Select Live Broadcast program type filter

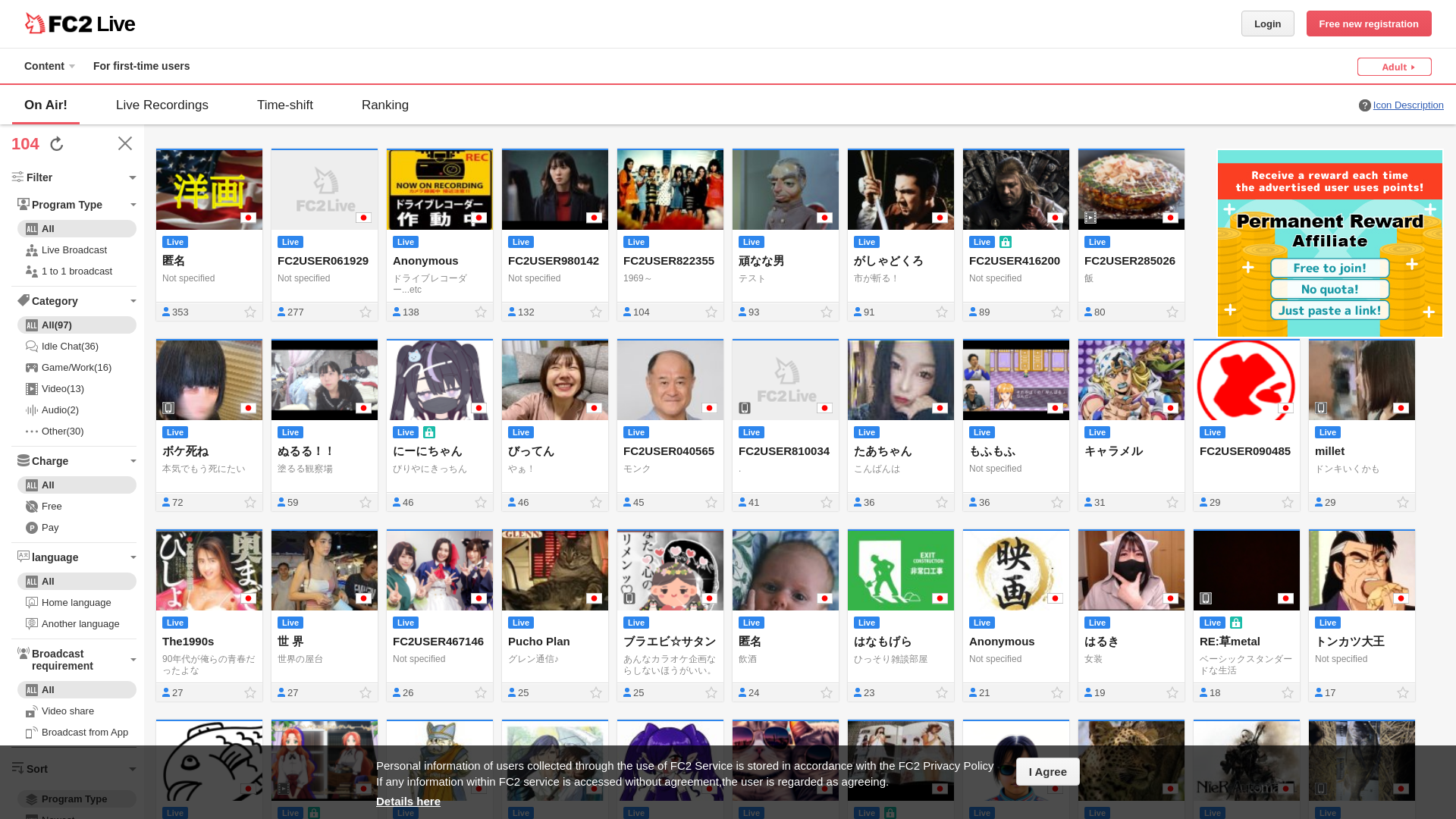point(74,250)
